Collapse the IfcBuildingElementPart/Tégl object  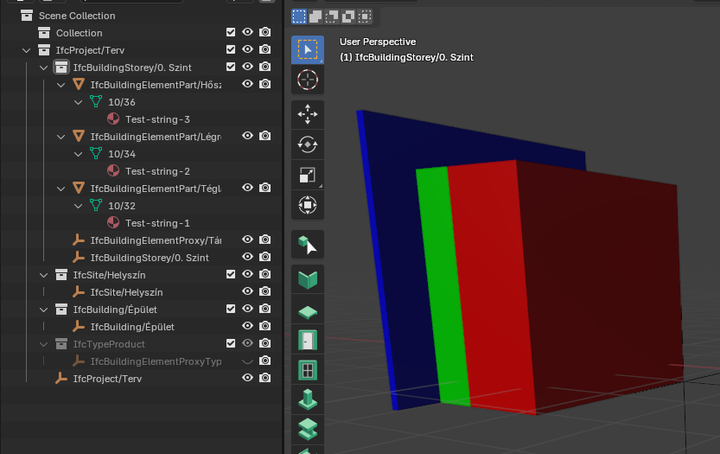(x=61, y=189)
